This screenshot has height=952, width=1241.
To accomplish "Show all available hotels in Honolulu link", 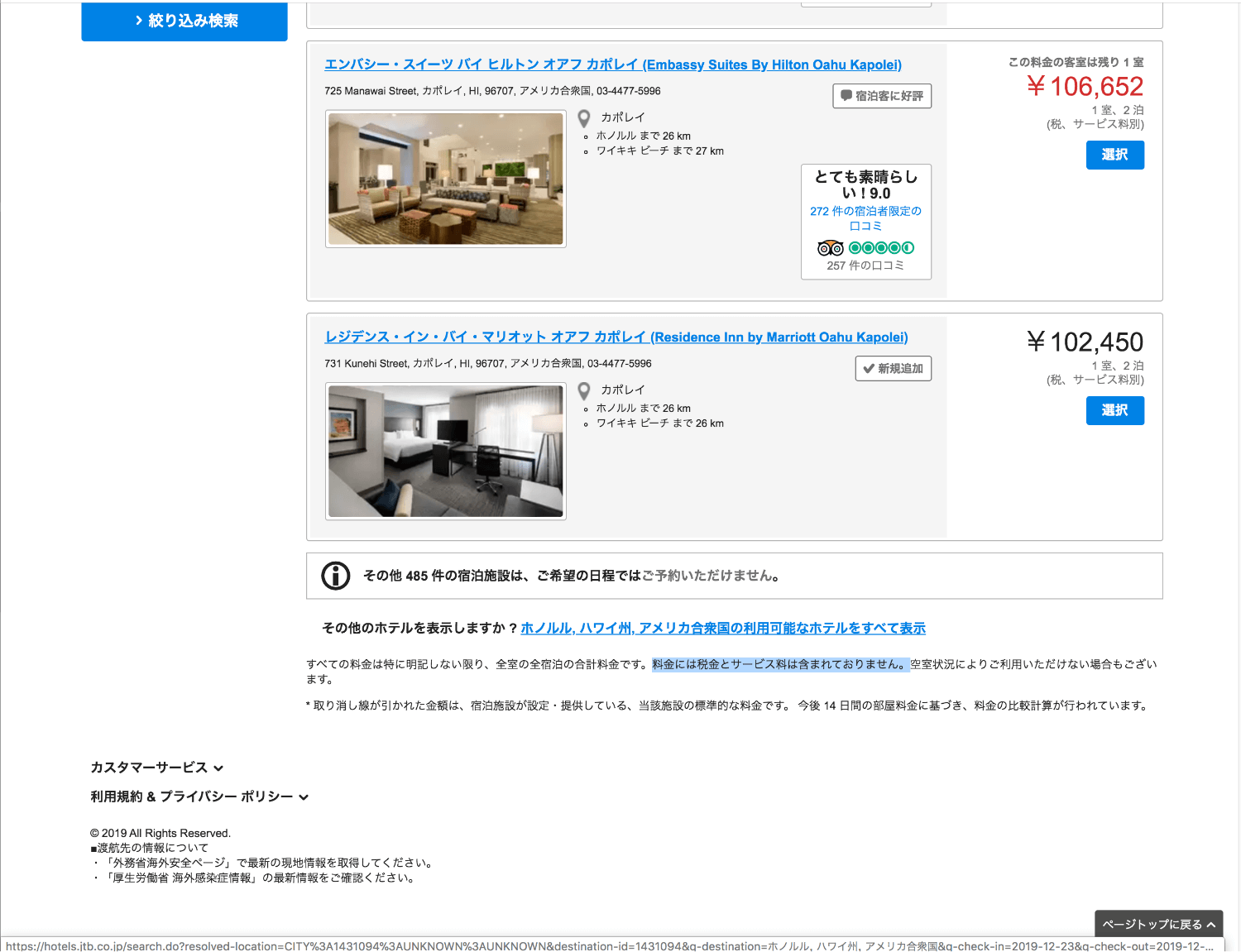I will click(723, 628).
